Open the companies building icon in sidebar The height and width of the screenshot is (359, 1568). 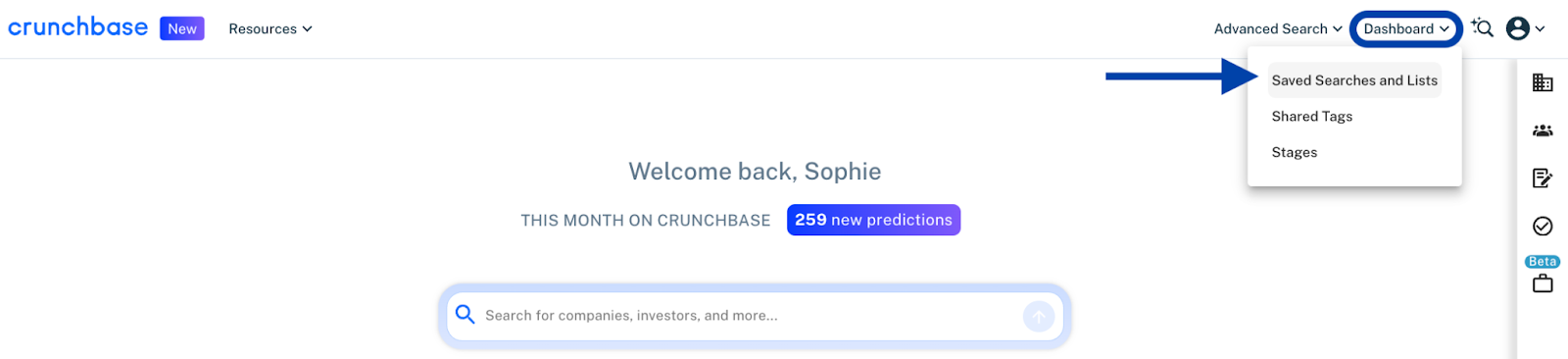[x=1543, y=82]
